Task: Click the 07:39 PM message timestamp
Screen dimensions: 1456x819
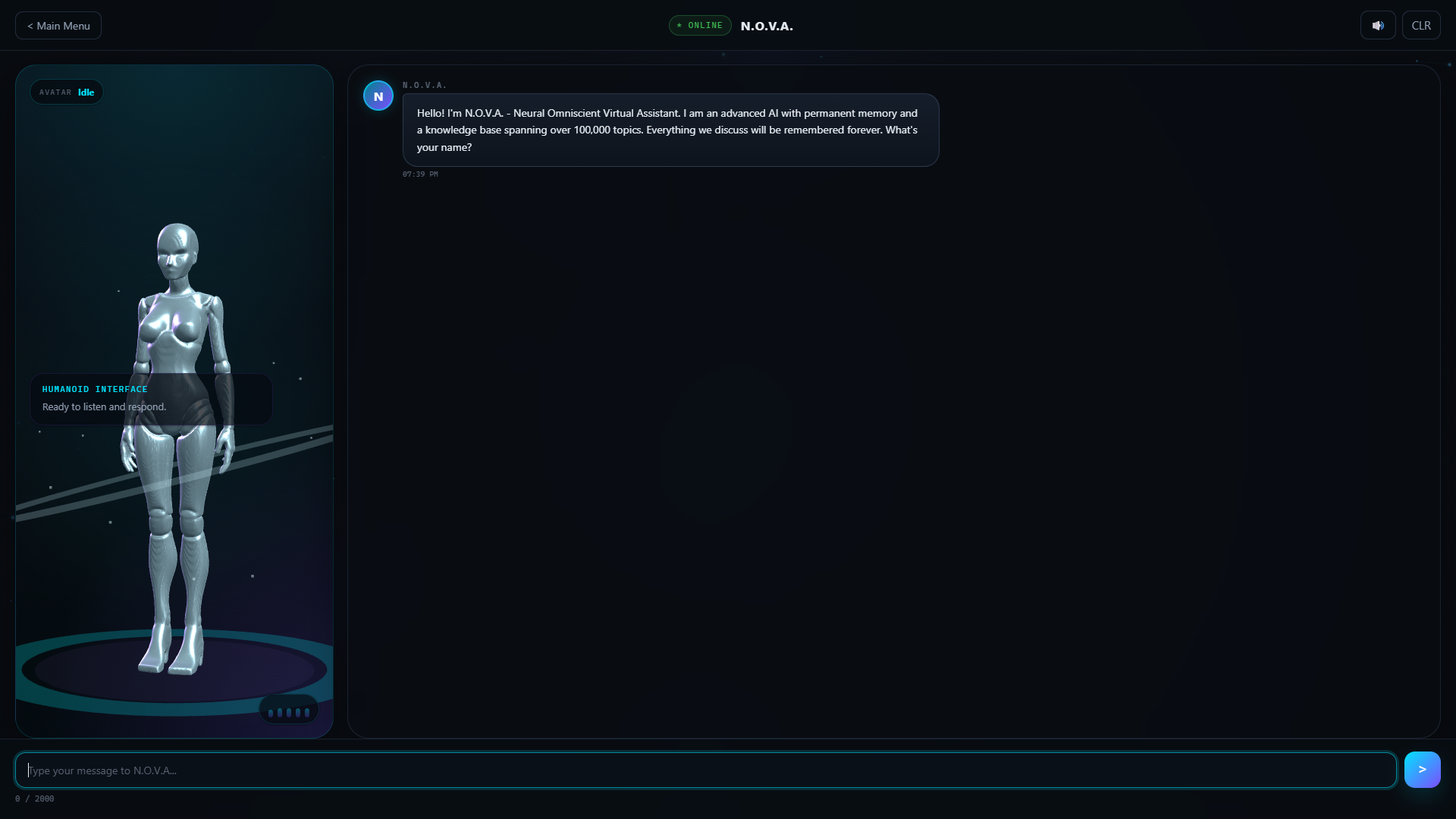Action: point(420,174)
